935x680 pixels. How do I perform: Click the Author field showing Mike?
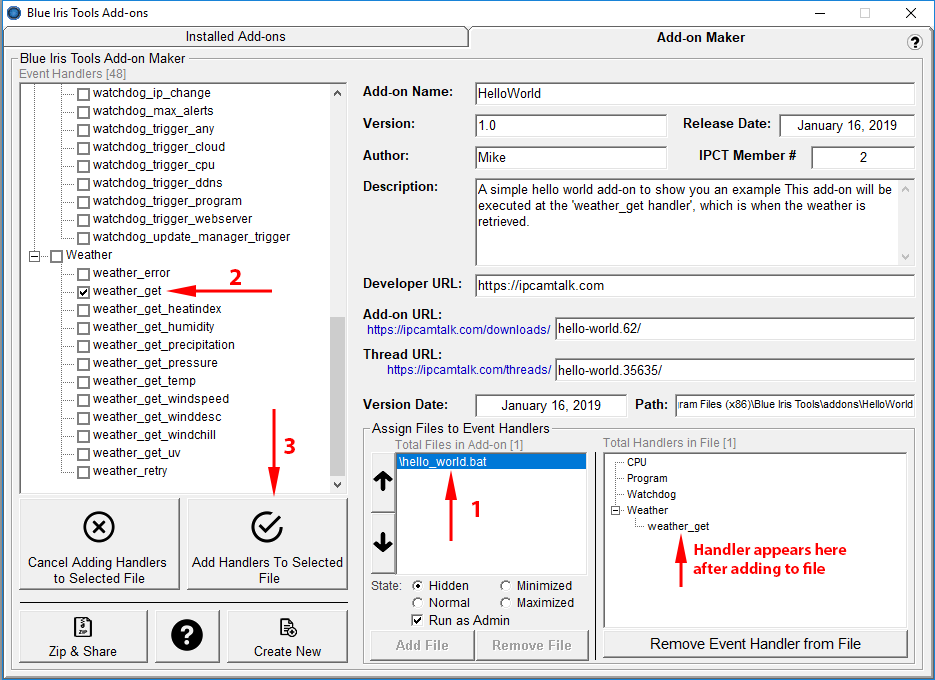(571, 157)
